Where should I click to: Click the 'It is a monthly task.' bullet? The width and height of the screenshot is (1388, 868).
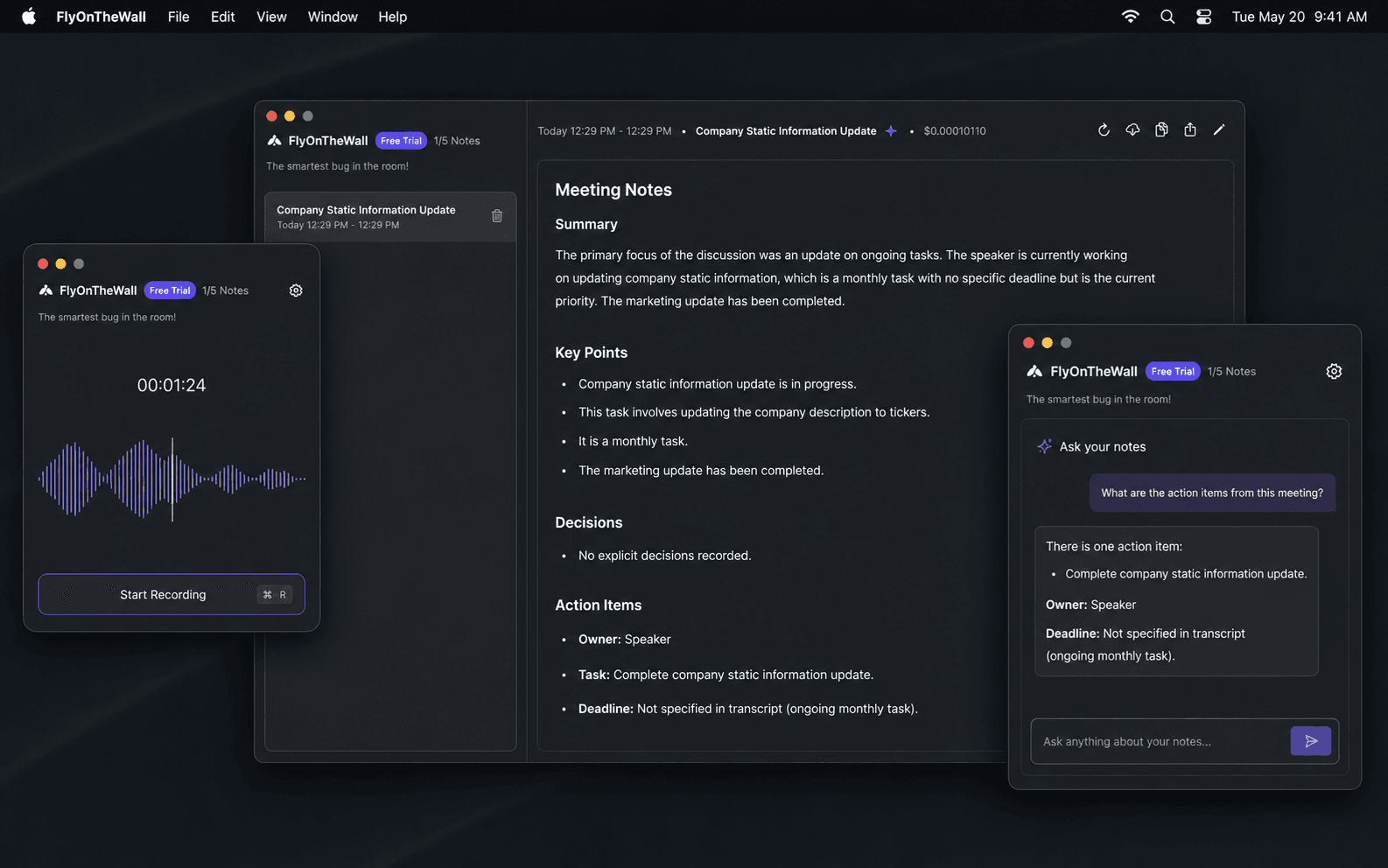point(633,441)
